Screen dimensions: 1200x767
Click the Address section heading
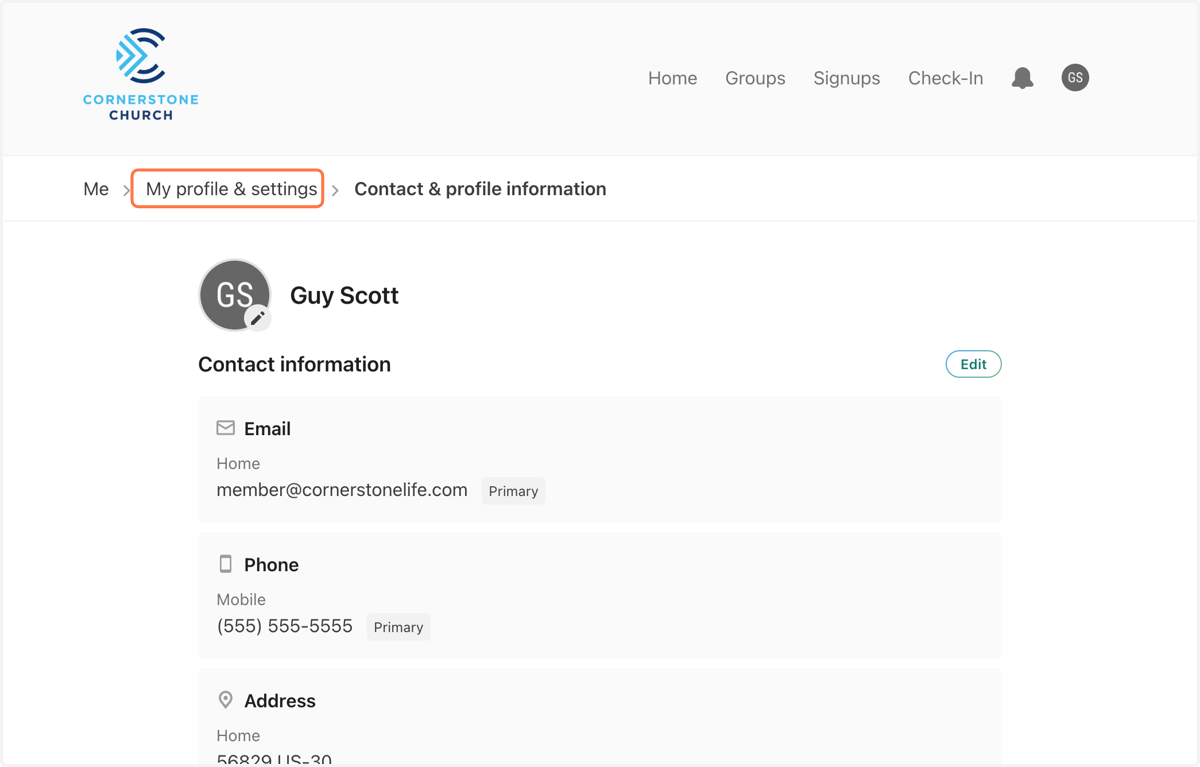click(x=280, y=701)
